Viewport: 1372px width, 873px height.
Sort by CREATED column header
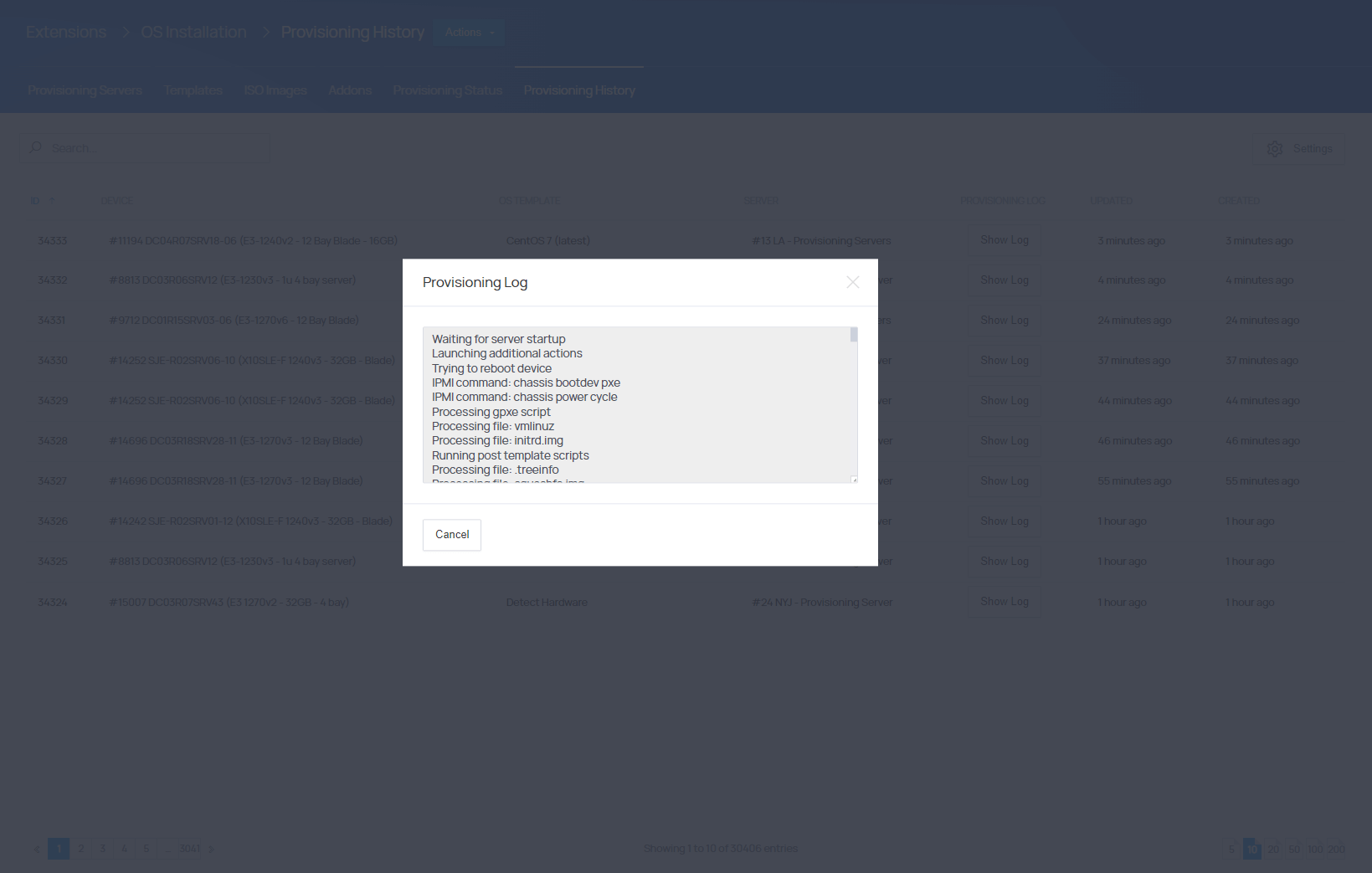tap(1239, 201)
